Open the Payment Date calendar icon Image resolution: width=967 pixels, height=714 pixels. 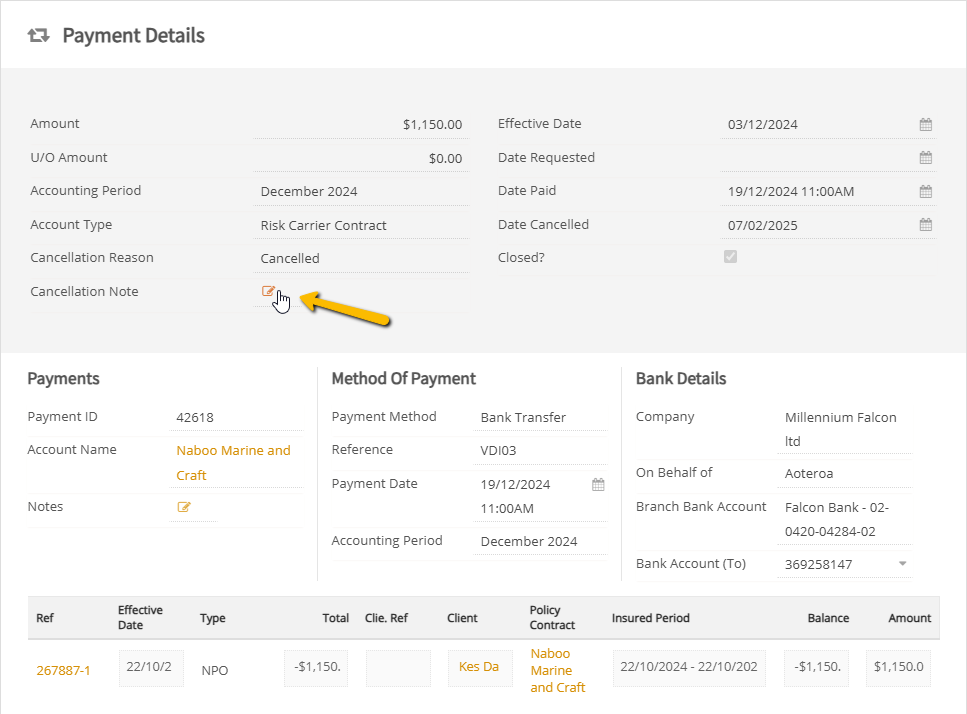598,485
